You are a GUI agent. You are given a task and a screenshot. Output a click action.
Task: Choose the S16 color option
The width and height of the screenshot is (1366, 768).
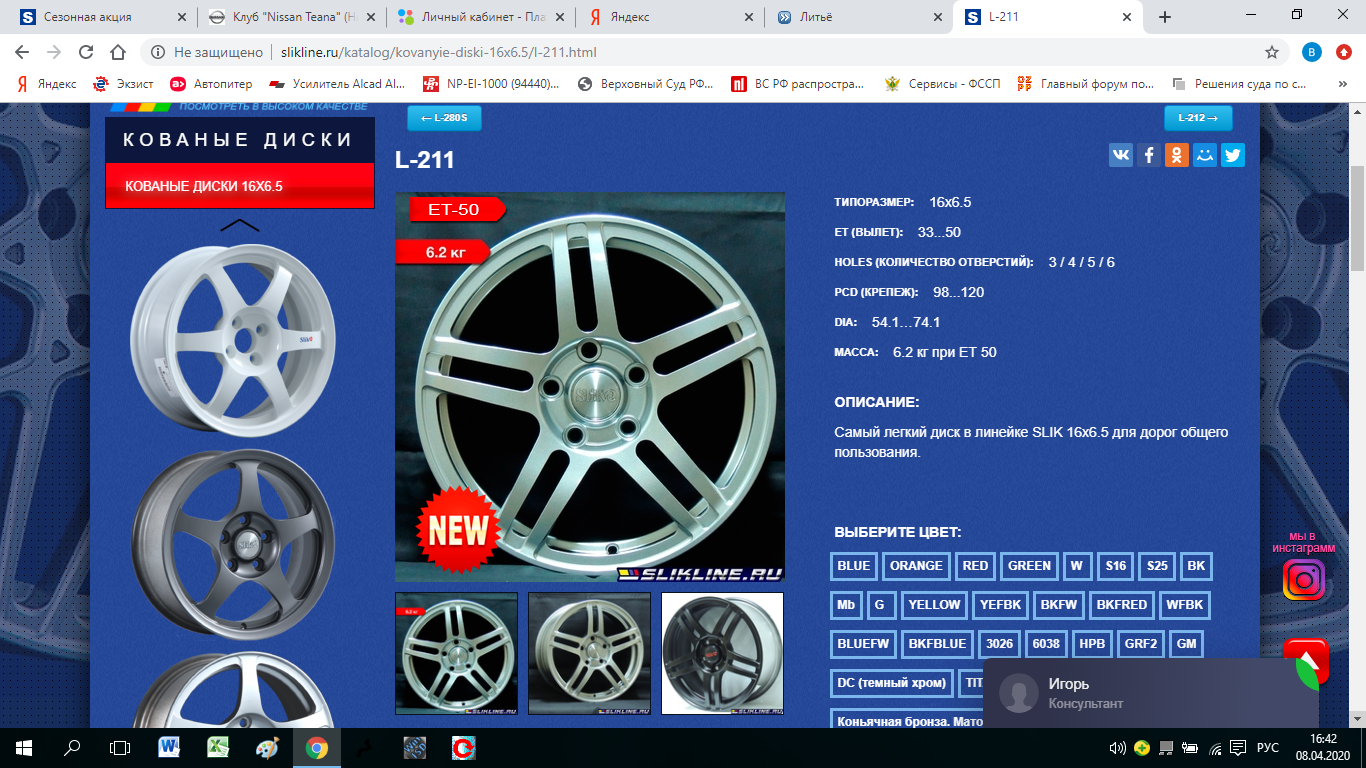tap(1115, 566)
